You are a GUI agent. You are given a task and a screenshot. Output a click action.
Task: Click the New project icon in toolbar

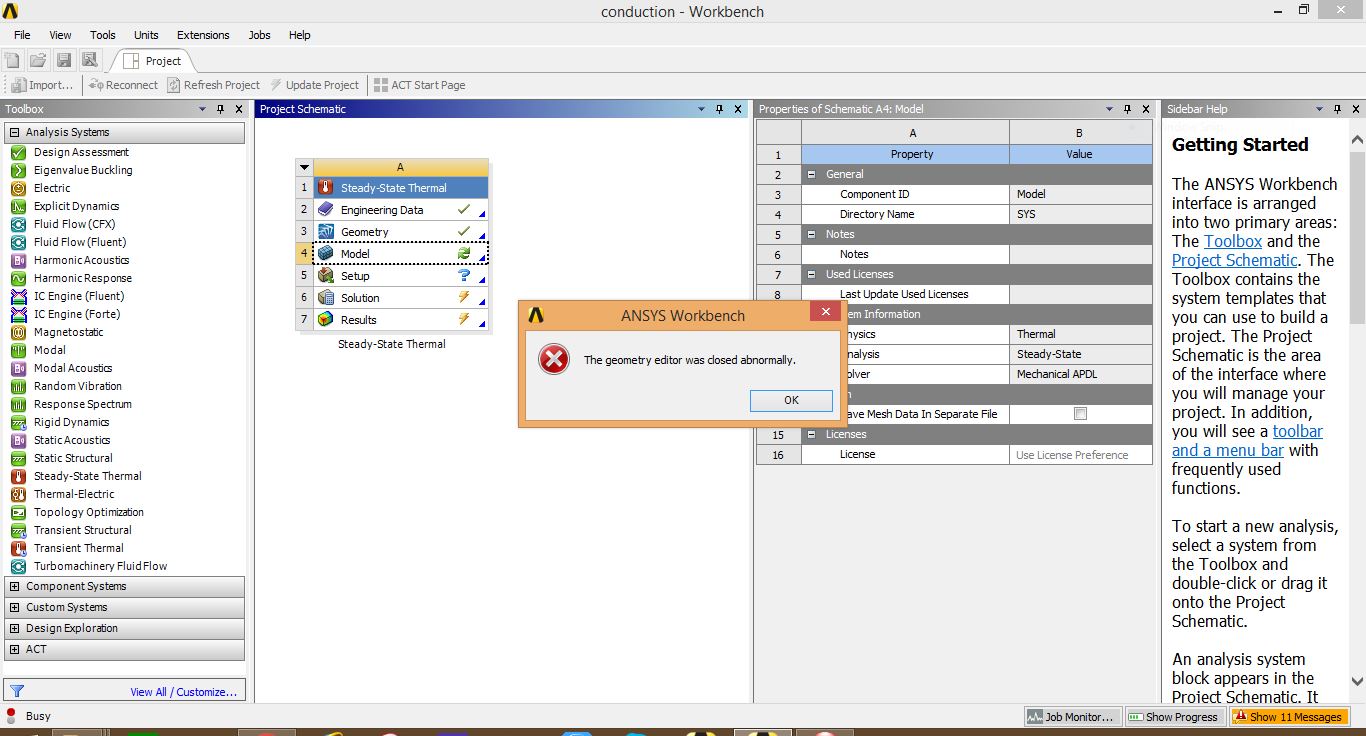13,61
